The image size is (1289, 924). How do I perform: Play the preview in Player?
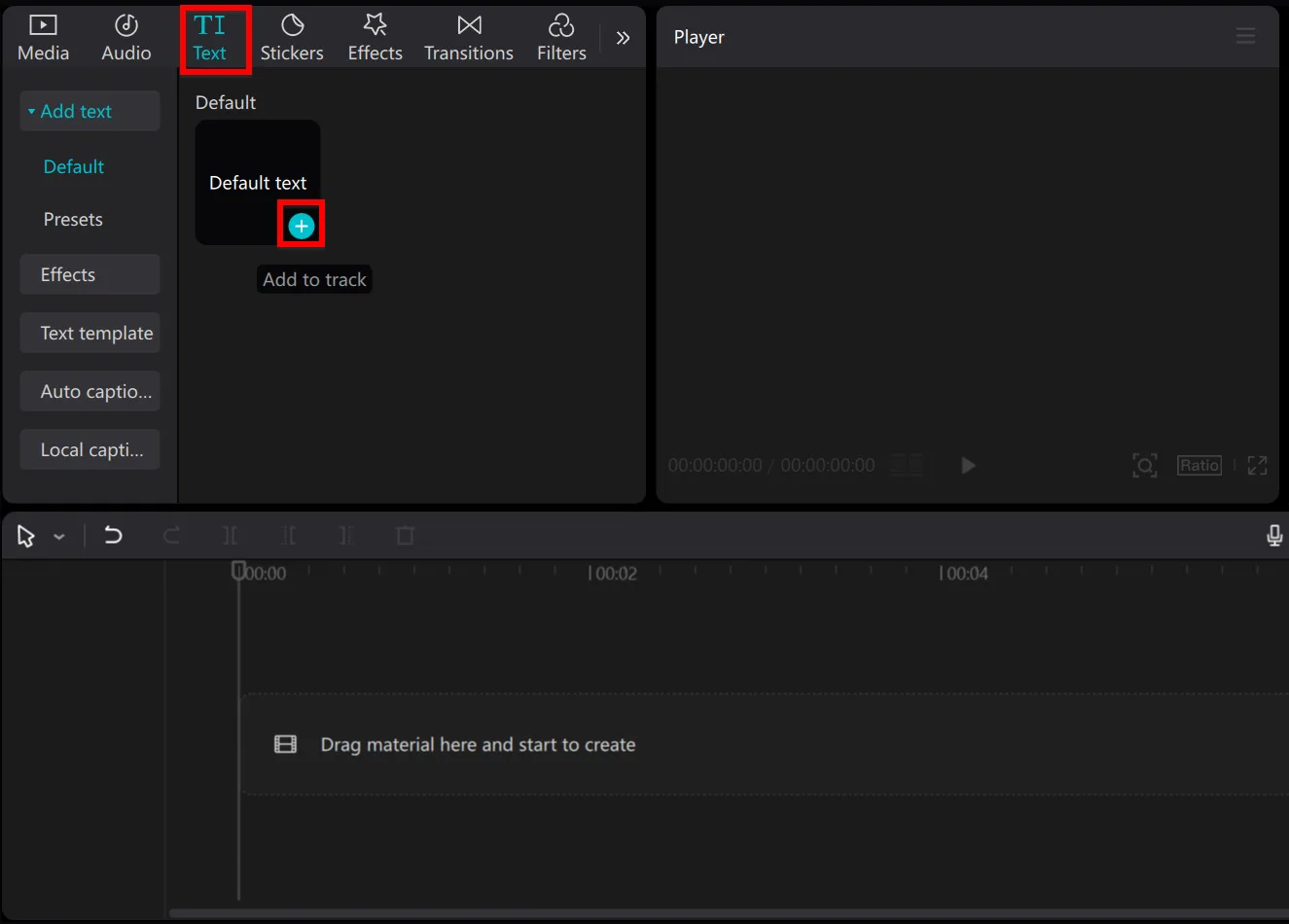coord(968,465)
